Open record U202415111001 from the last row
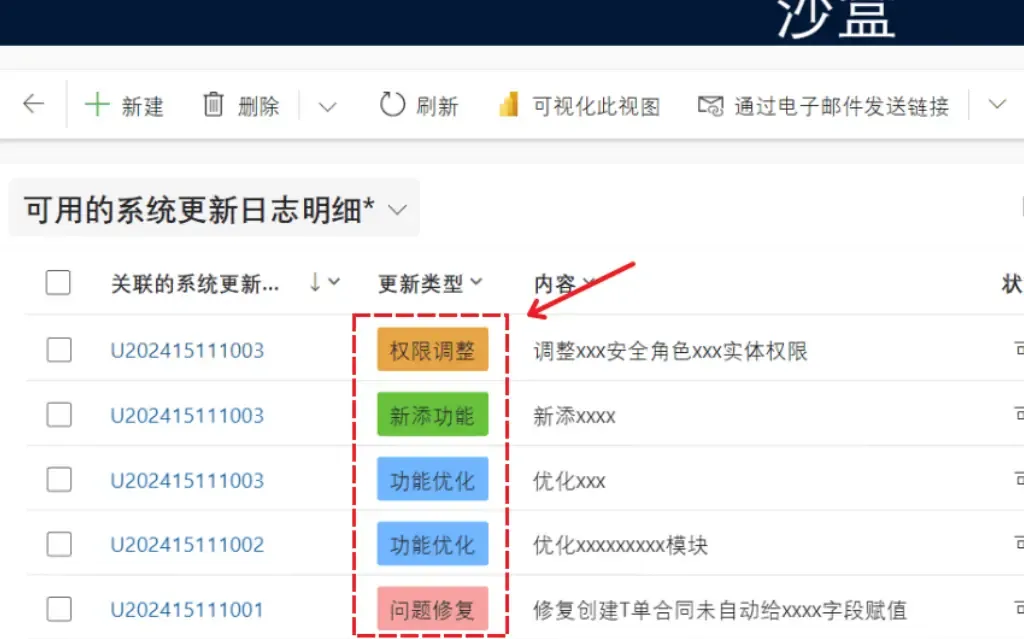The height and width of the screenshot is (639, 1024). pos(187,610)
